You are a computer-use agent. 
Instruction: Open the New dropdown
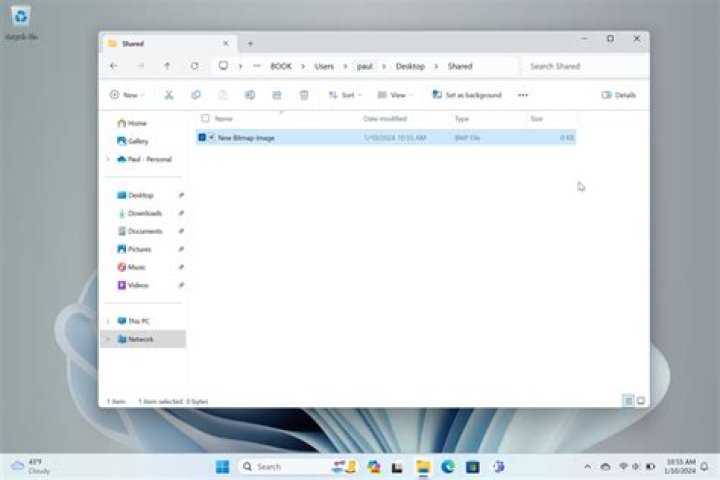point(127,95)
